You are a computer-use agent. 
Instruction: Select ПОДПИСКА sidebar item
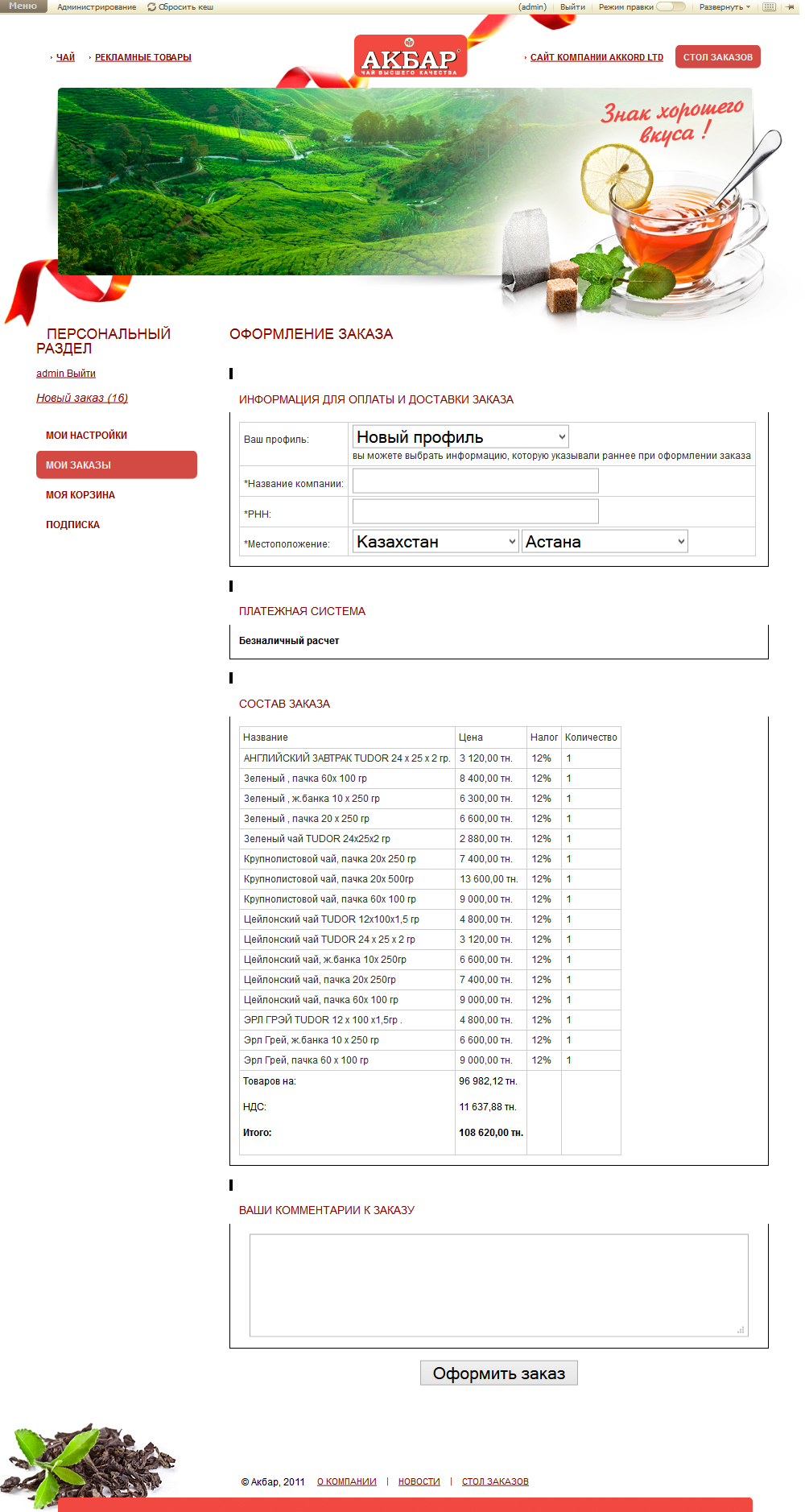[x=72, y=525]
